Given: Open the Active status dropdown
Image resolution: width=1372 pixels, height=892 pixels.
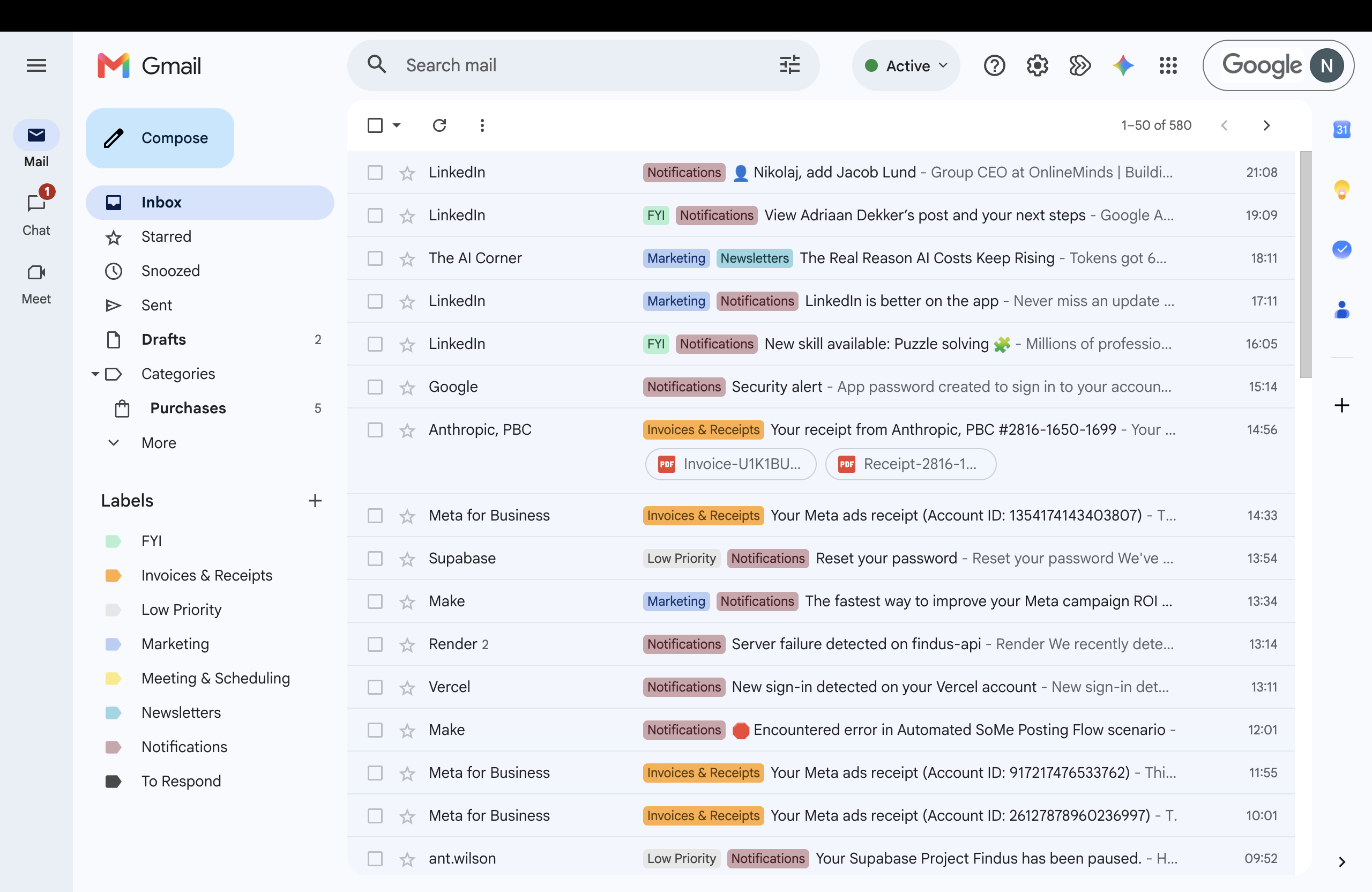Looking at the screenshot, I should pyautogui.click(x=906, y=66).
